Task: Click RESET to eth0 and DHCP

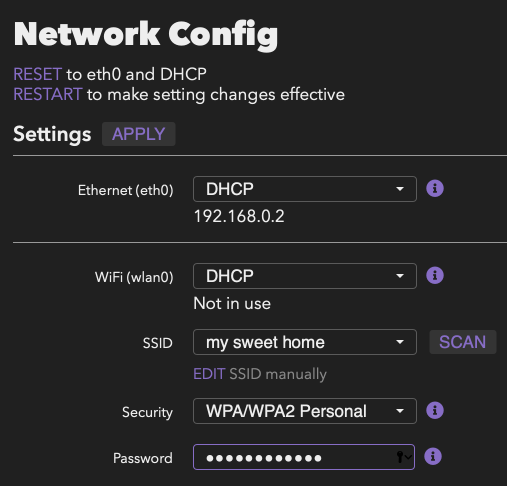Action: coord(37,74)
